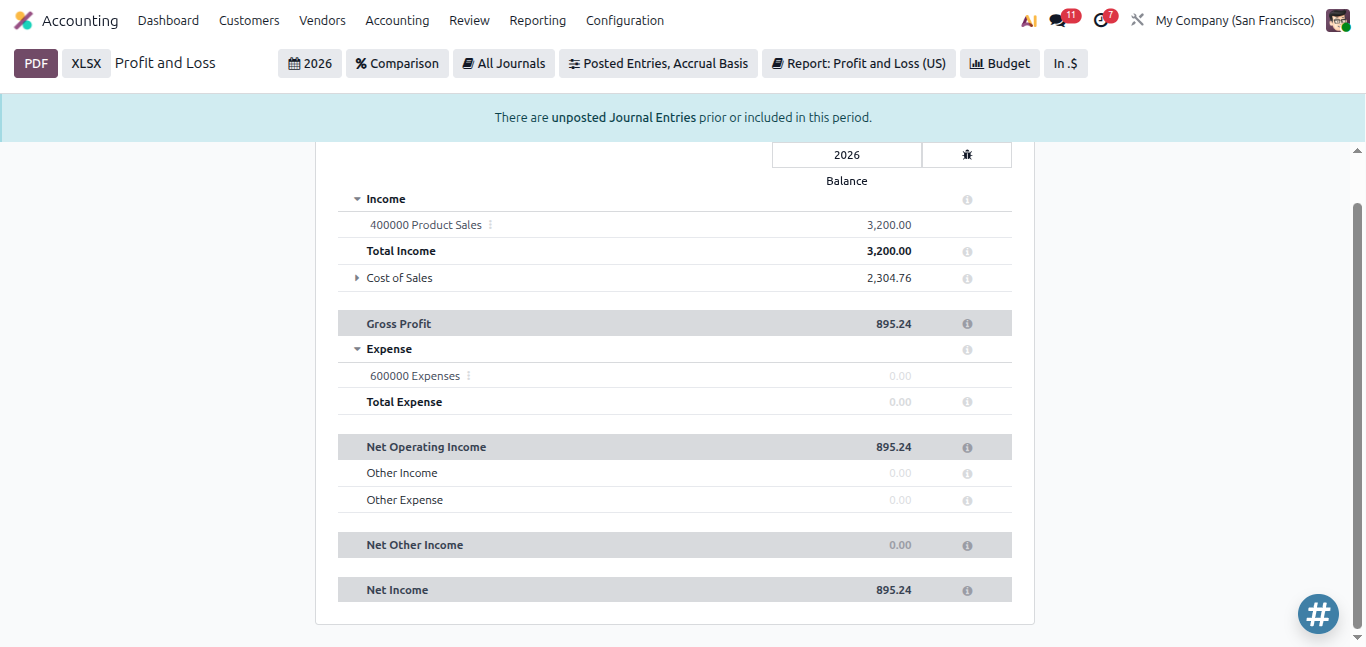Open the messages chat bubble icon

click(x=1057, y=20)
